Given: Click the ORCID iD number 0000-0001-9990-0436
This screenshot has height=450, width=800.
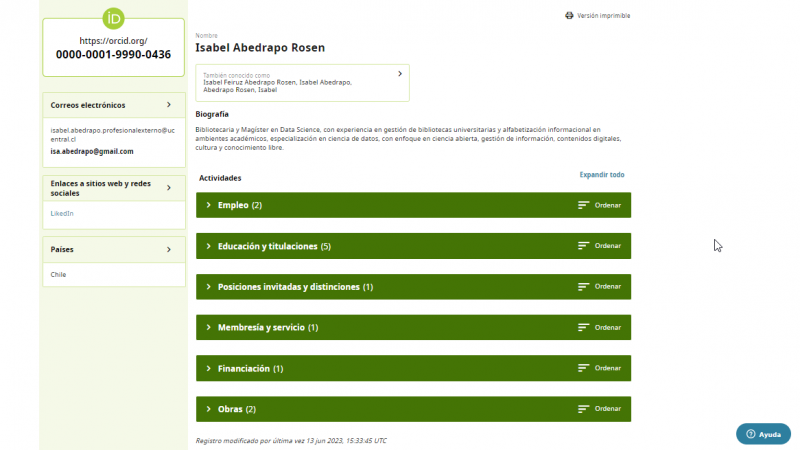Looking at the screenshot, I should tap(113, 54).
